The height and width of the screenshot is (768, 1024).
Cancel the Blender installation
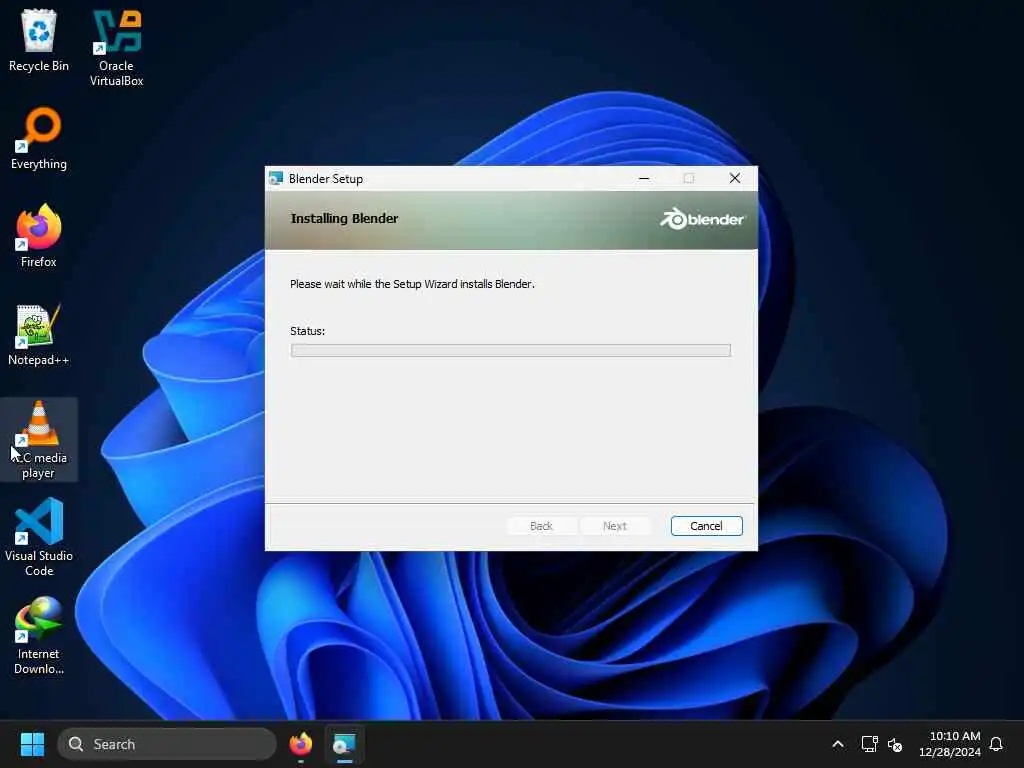[706, 526]
